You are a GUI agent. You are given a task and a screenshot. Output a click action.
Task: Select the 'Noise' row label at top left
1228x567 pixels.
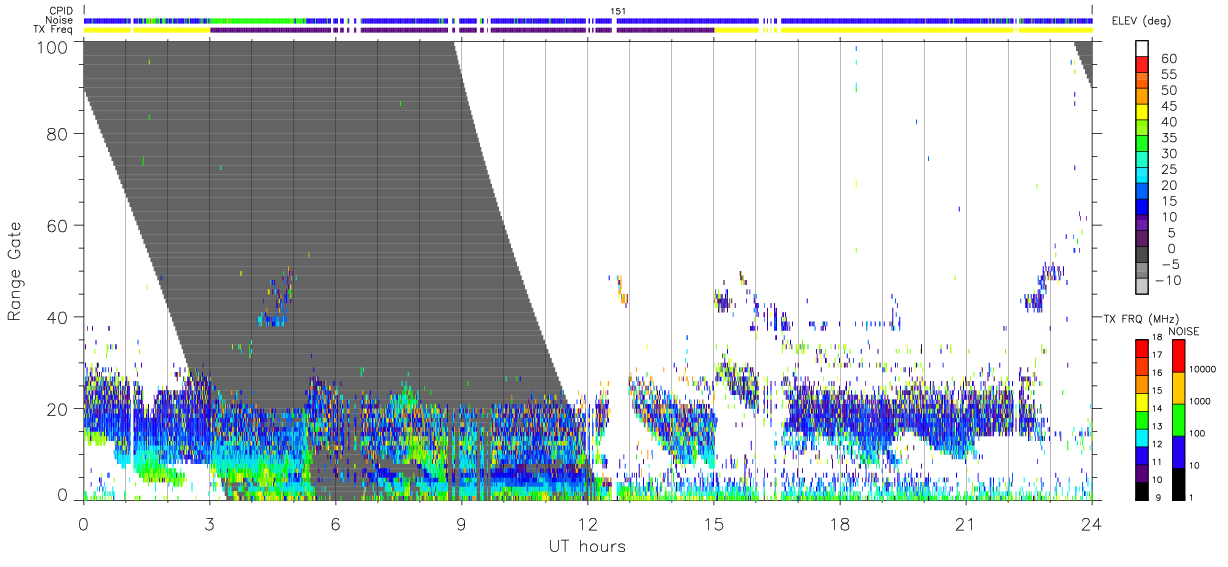[60, 20]
